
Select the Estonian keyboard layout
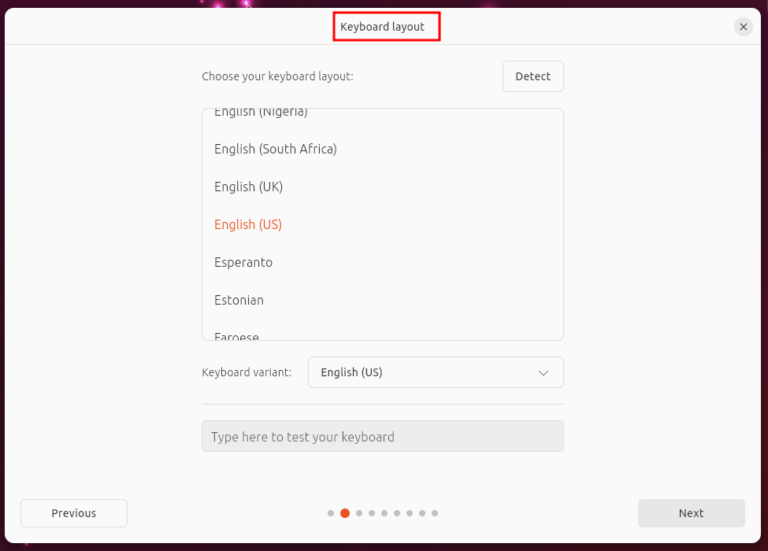click(x=239, y=300)
